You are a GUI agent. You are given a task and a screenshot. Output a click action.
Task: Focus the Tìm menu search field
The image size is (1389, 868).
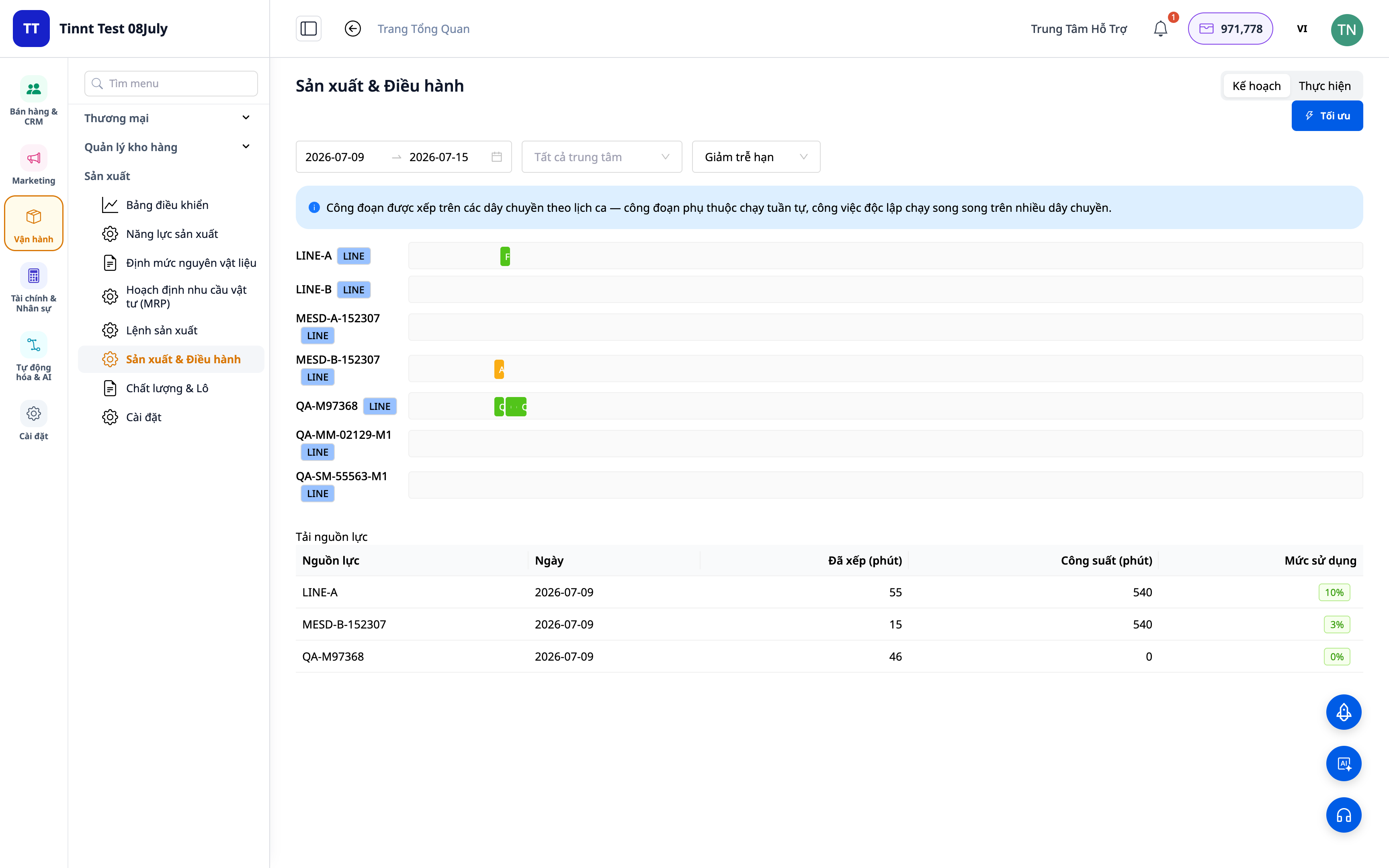(x=171, y=83)
